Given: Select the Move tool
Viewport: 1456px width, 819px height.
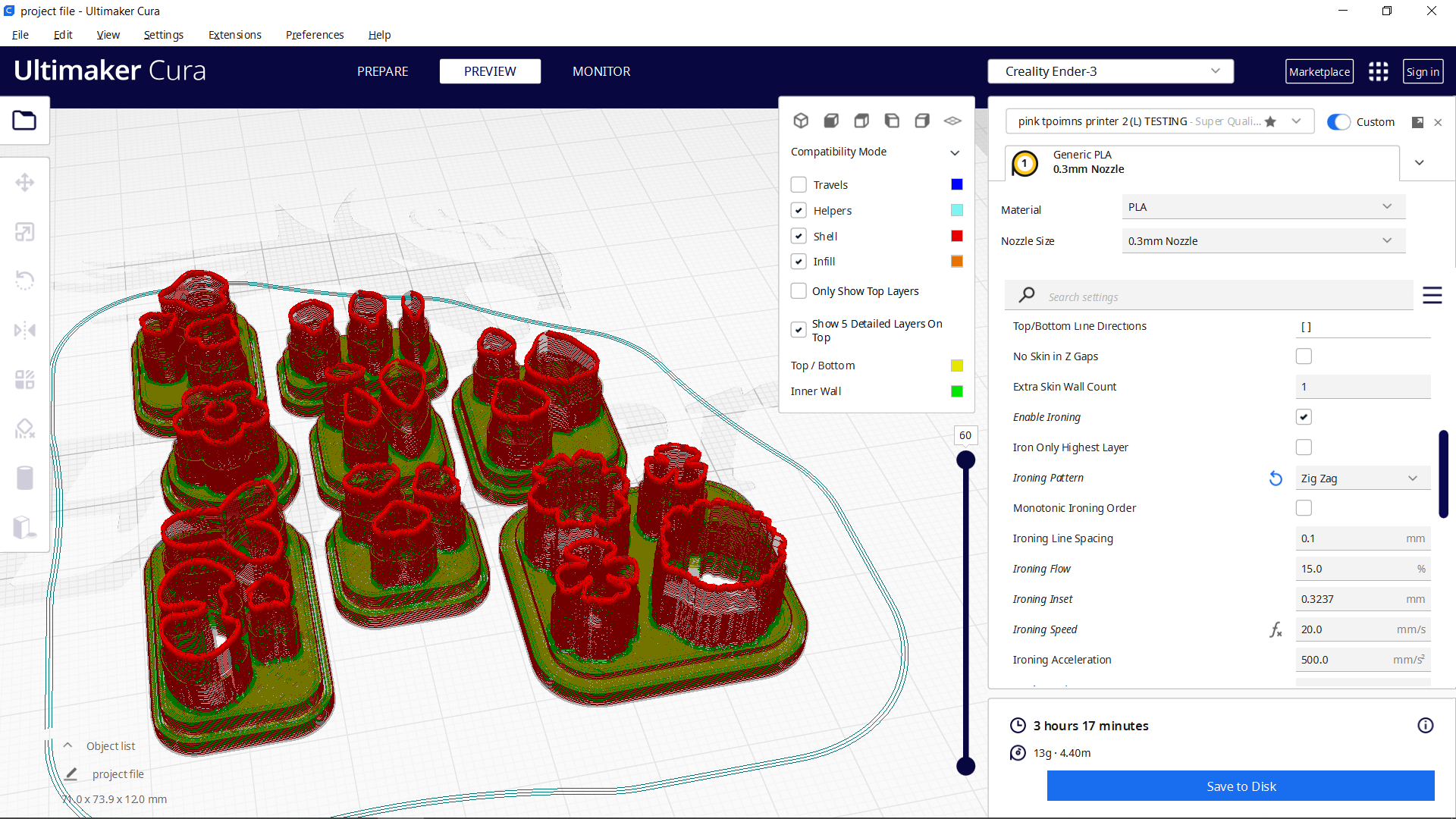Looking at the screenshot, I should 25,183.
